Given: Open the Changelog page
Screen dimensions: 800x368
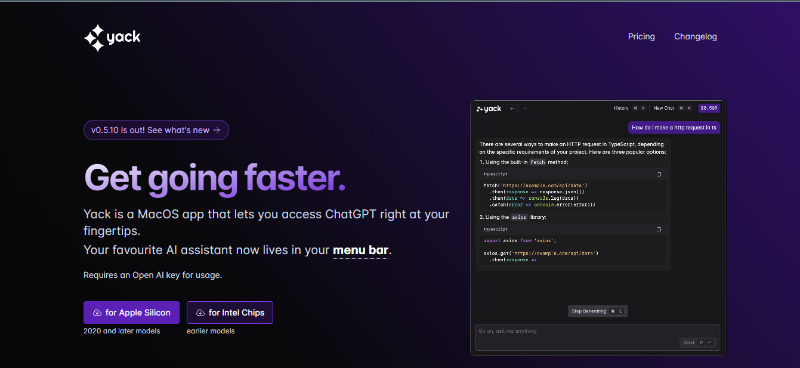Looking at the screenshot, I should point(695,37).
